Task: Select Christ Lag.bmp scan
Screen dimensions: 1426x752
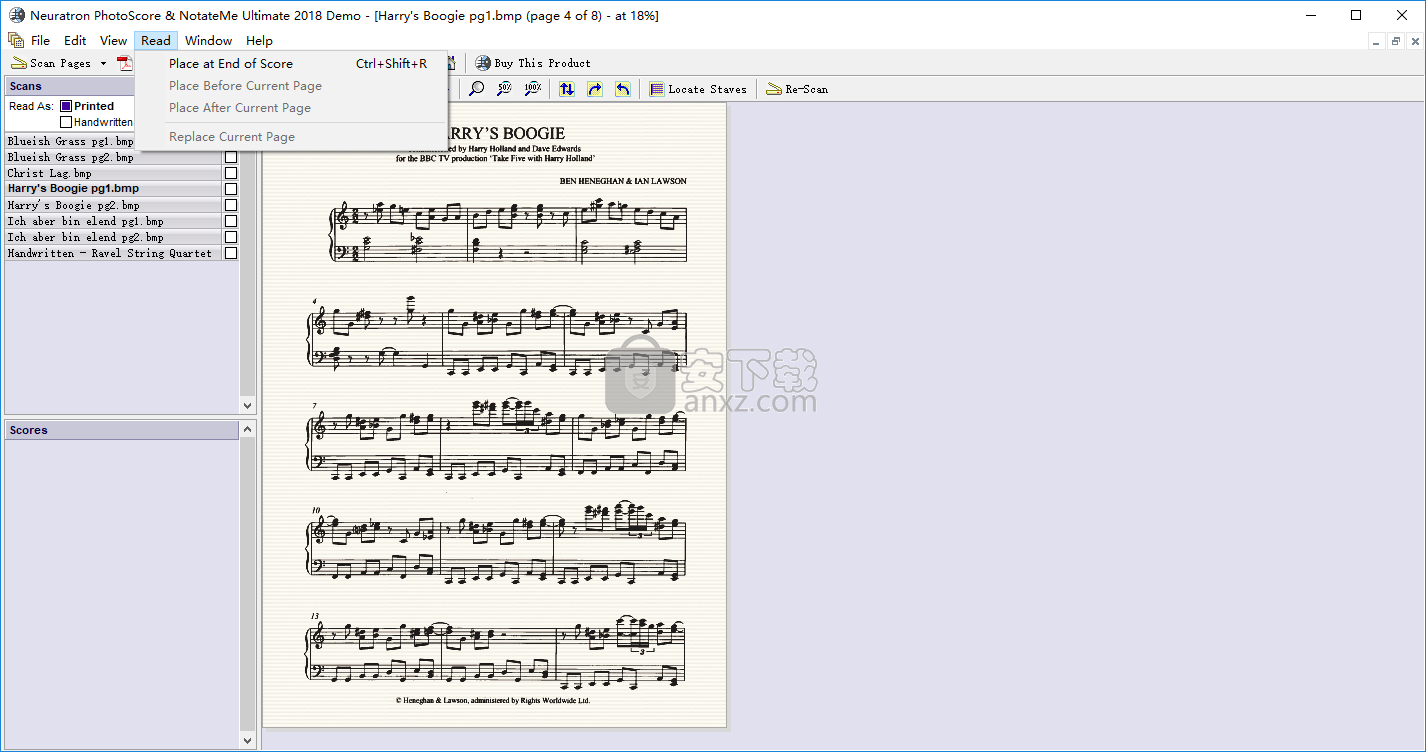Action: point(113,173)
